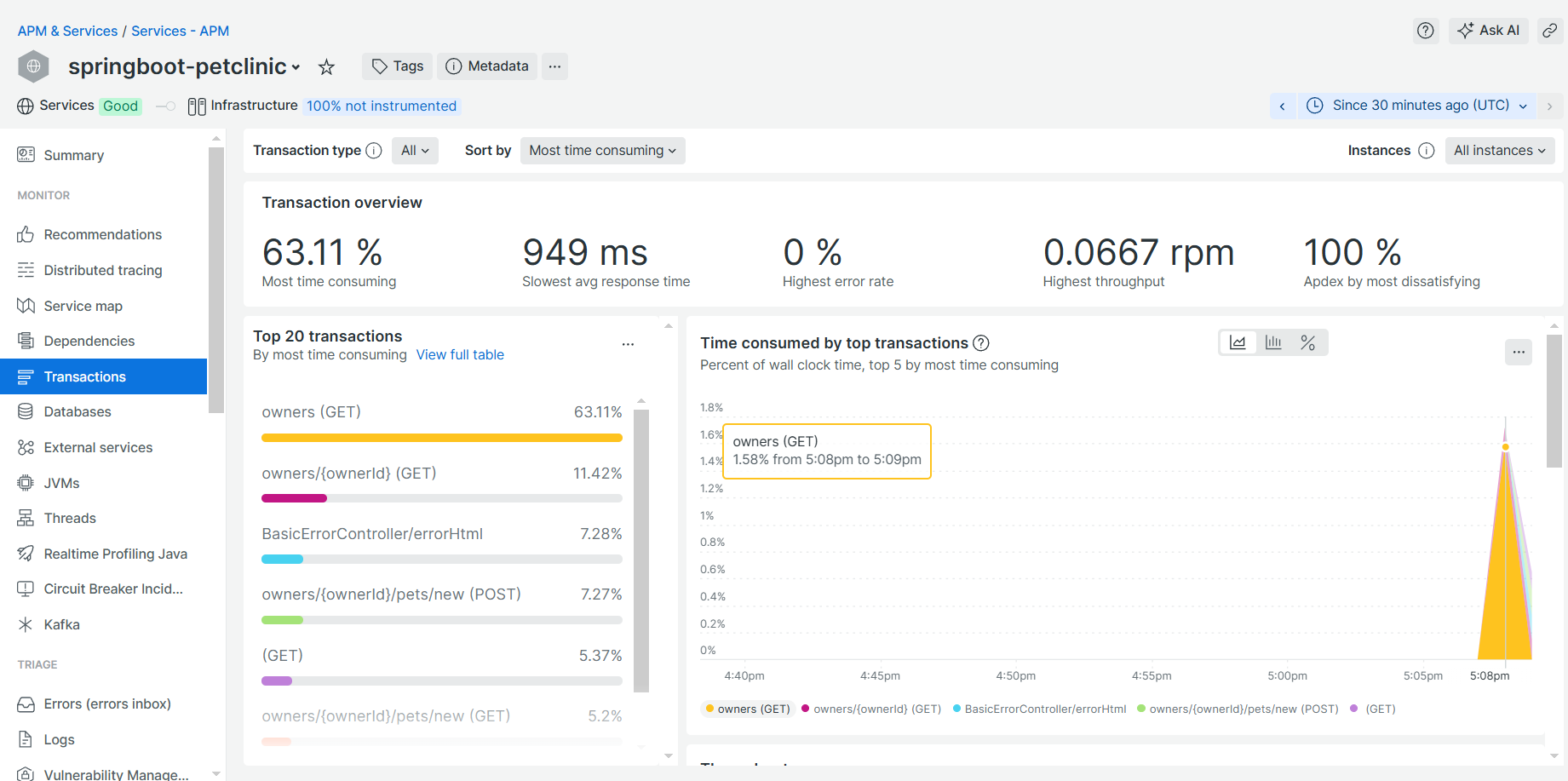
Task: Click the JVMs chip icon
Action: pyautogui.click(x=26, y=483)
